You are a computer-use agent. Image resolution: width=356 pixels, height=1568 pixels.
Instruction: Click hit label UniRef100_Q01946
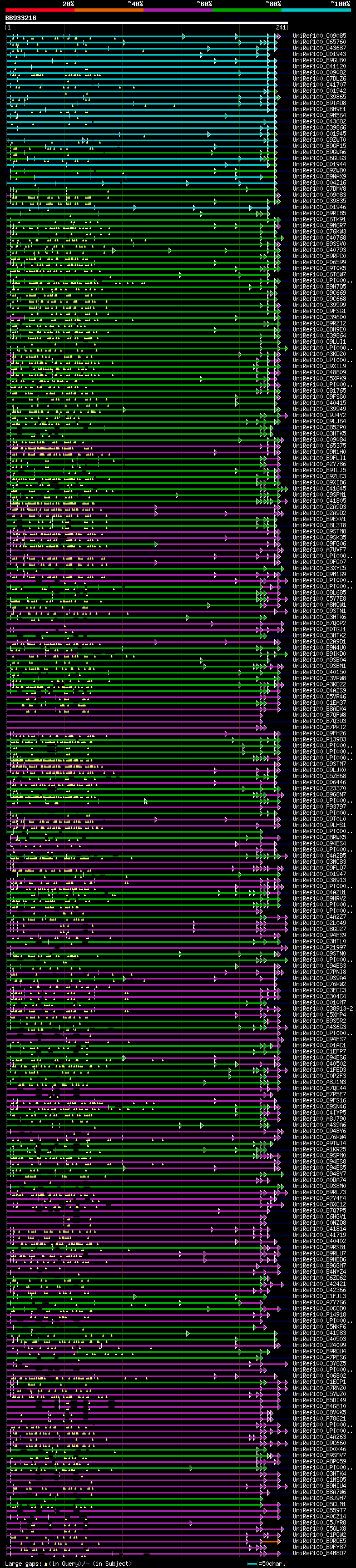coord(319,207)
